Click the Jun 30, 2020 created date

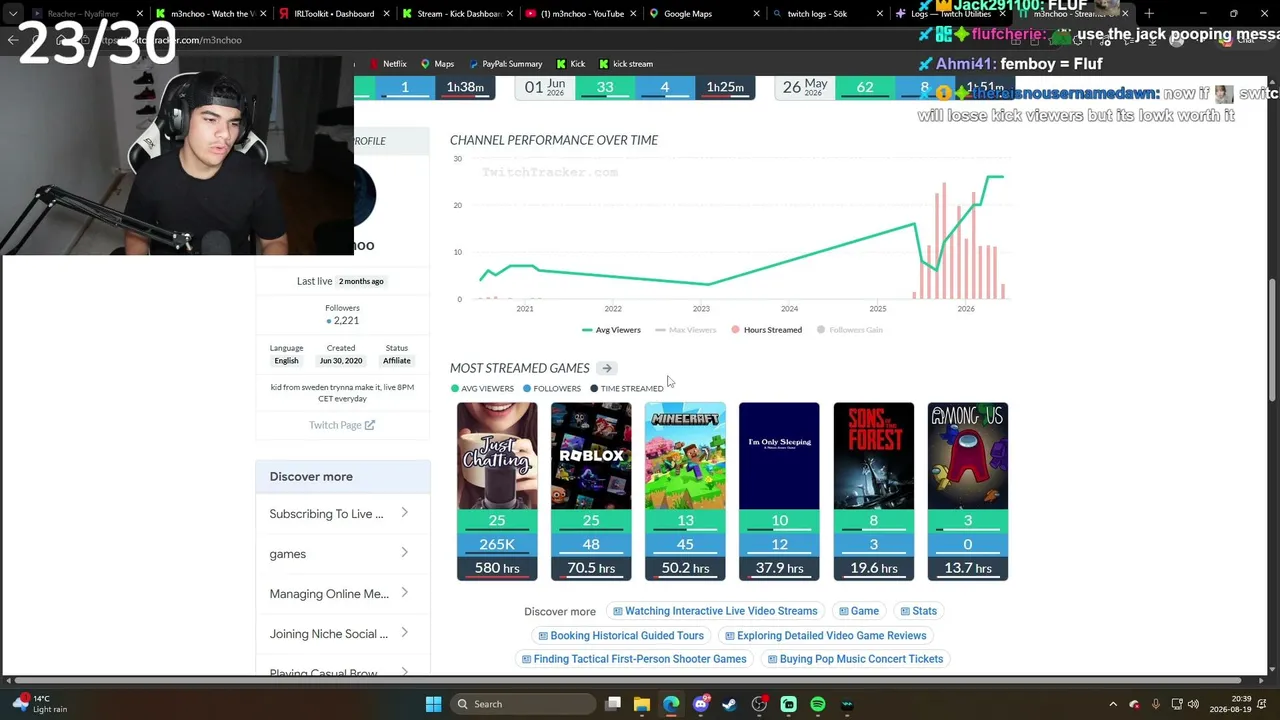341,361
